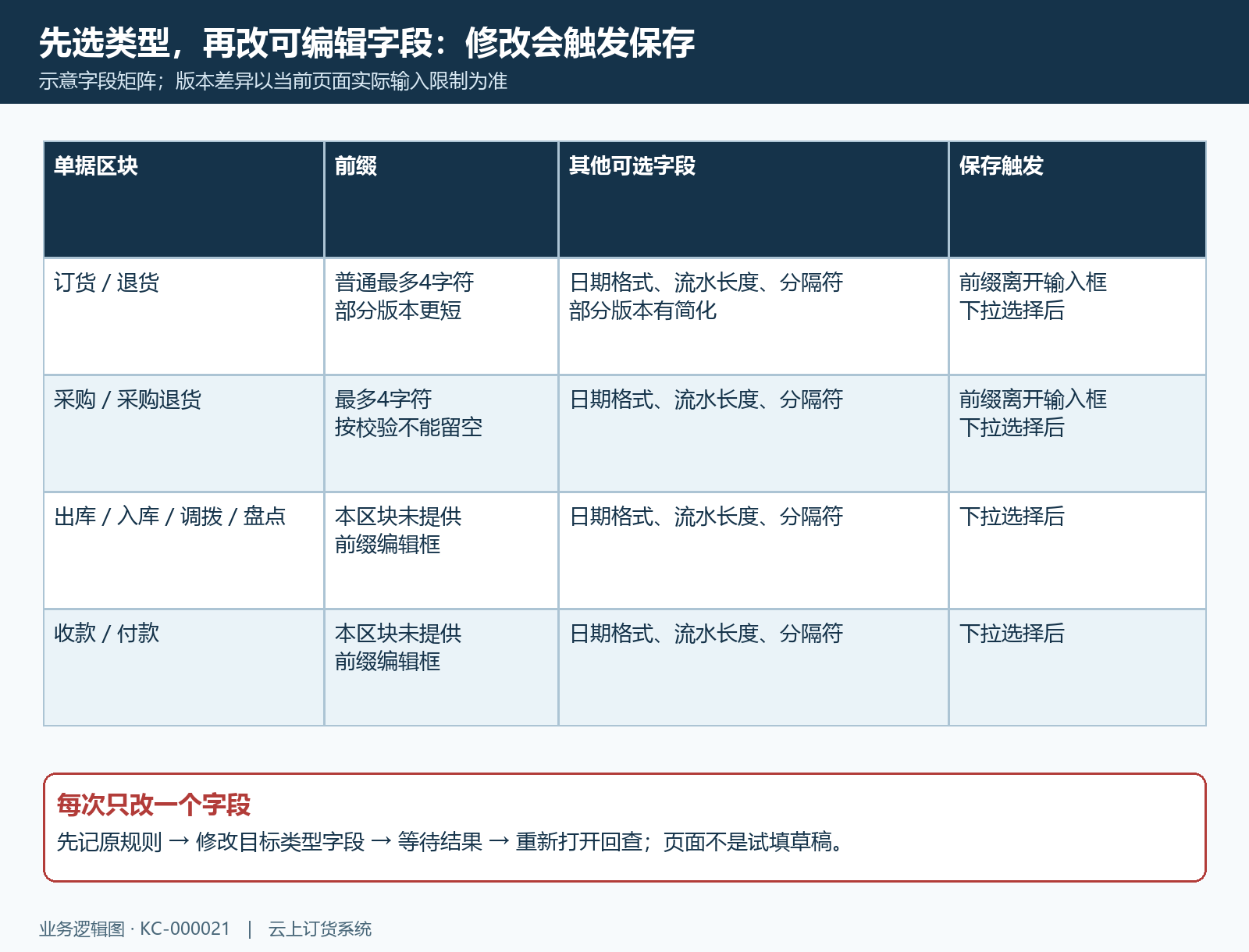Click the note line starting with '先记原规则'
This screenshot has height=952, width=1249.
(x=450, y=842)
